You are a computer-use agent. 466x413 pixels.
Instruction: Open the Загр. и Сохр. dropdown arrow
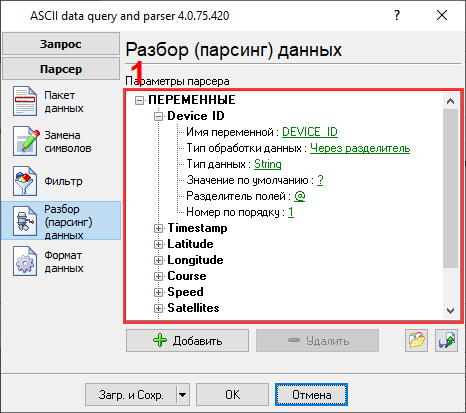(x=182, y=395)
